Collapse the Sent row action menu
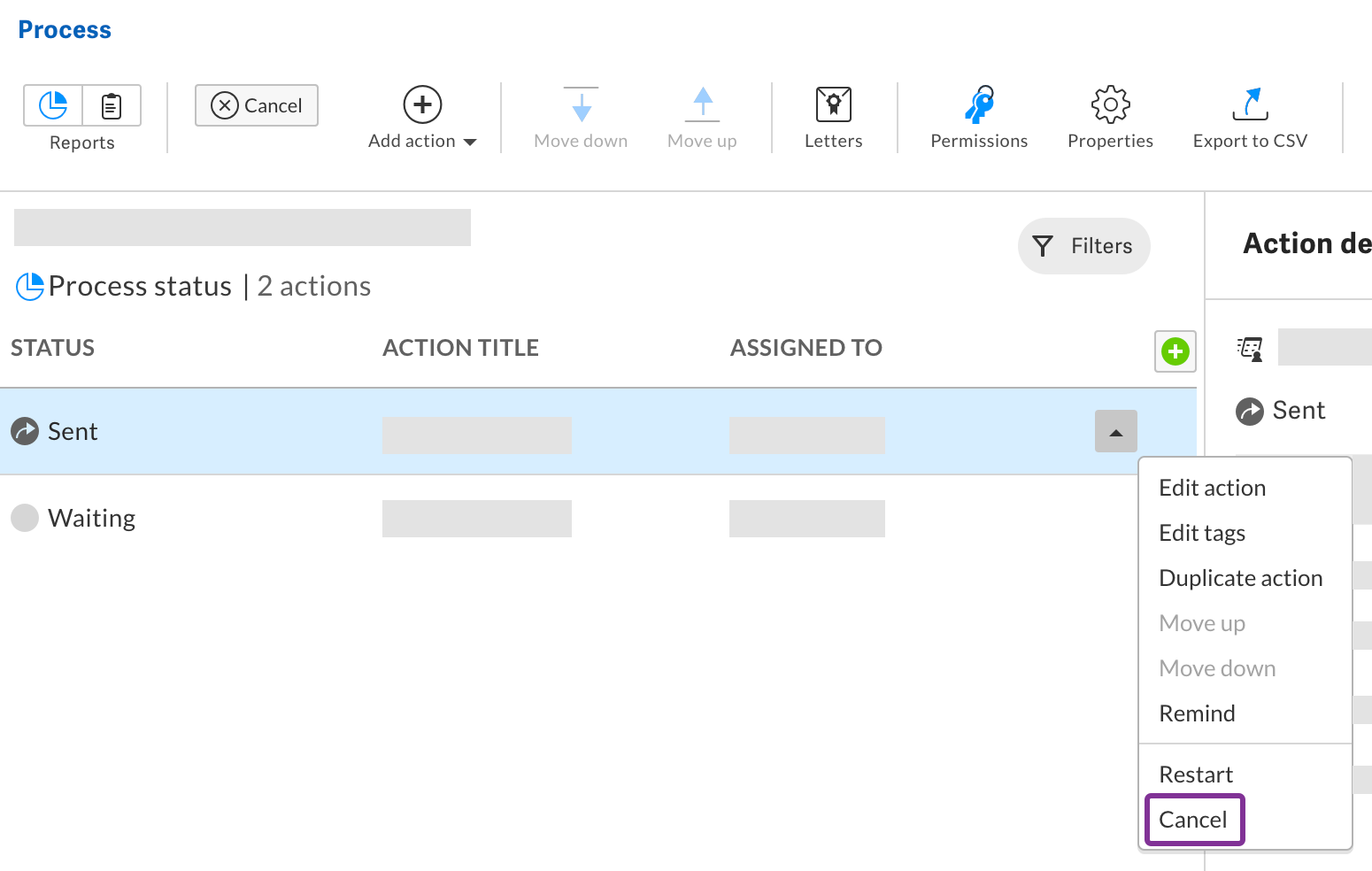Image resolution: width=1372 pixels, height=871 pixels. click(x=1115, y=431)
